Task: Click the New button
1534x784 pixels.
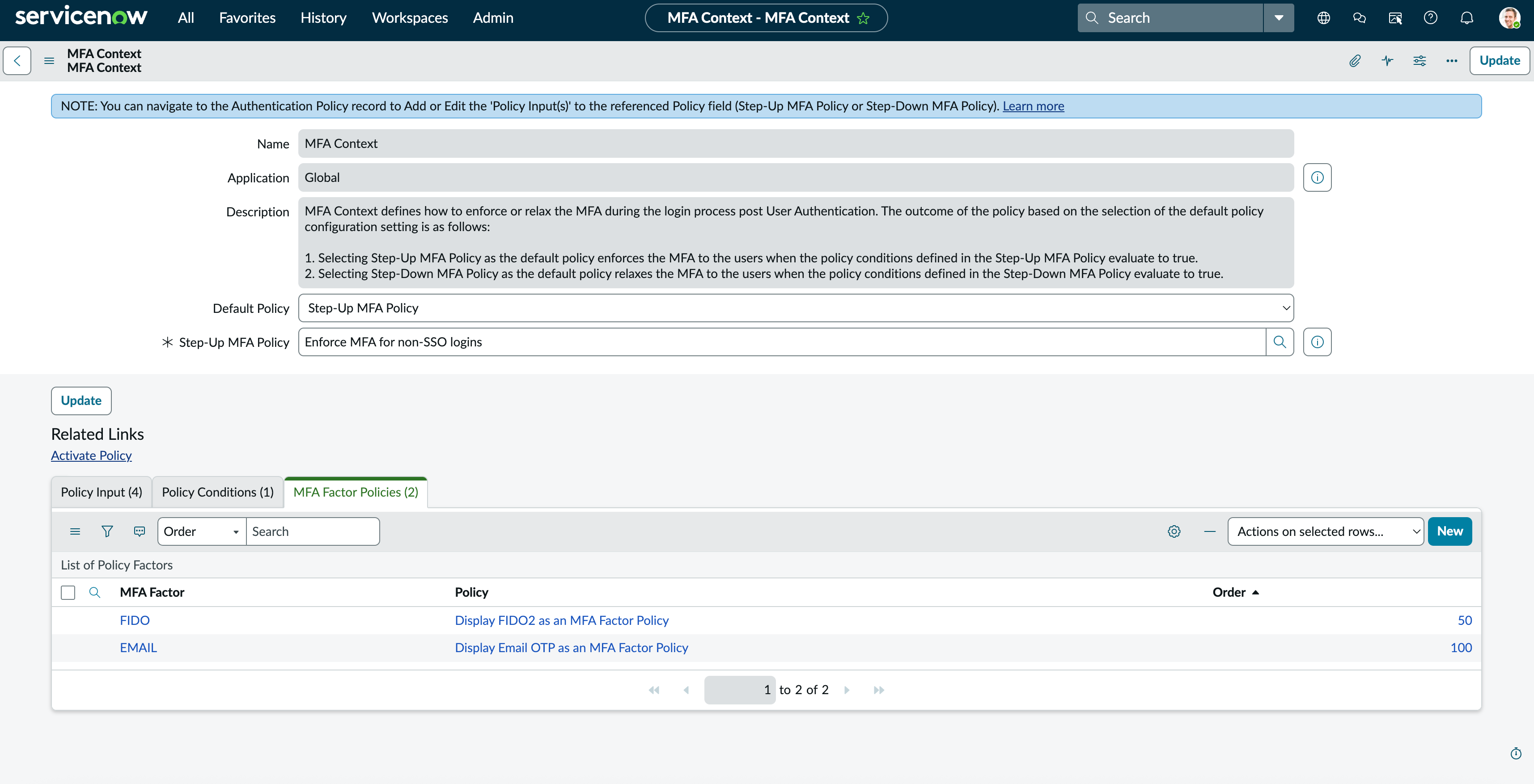Action: (x=1449, y=531)
